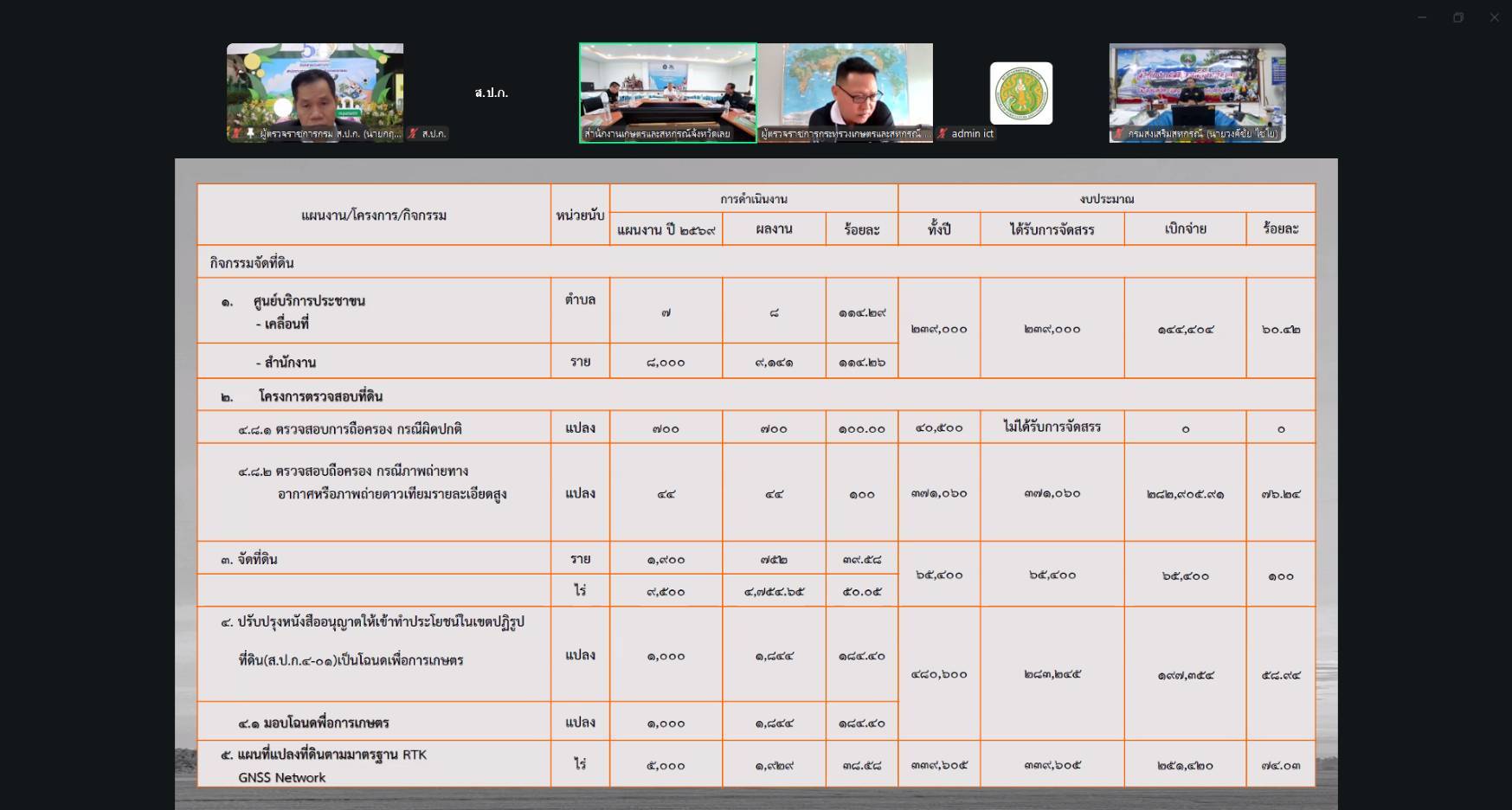Click the - สำนักงาน row label
This screenshot has width=1512, height=810.
click(x=286, y=362)
